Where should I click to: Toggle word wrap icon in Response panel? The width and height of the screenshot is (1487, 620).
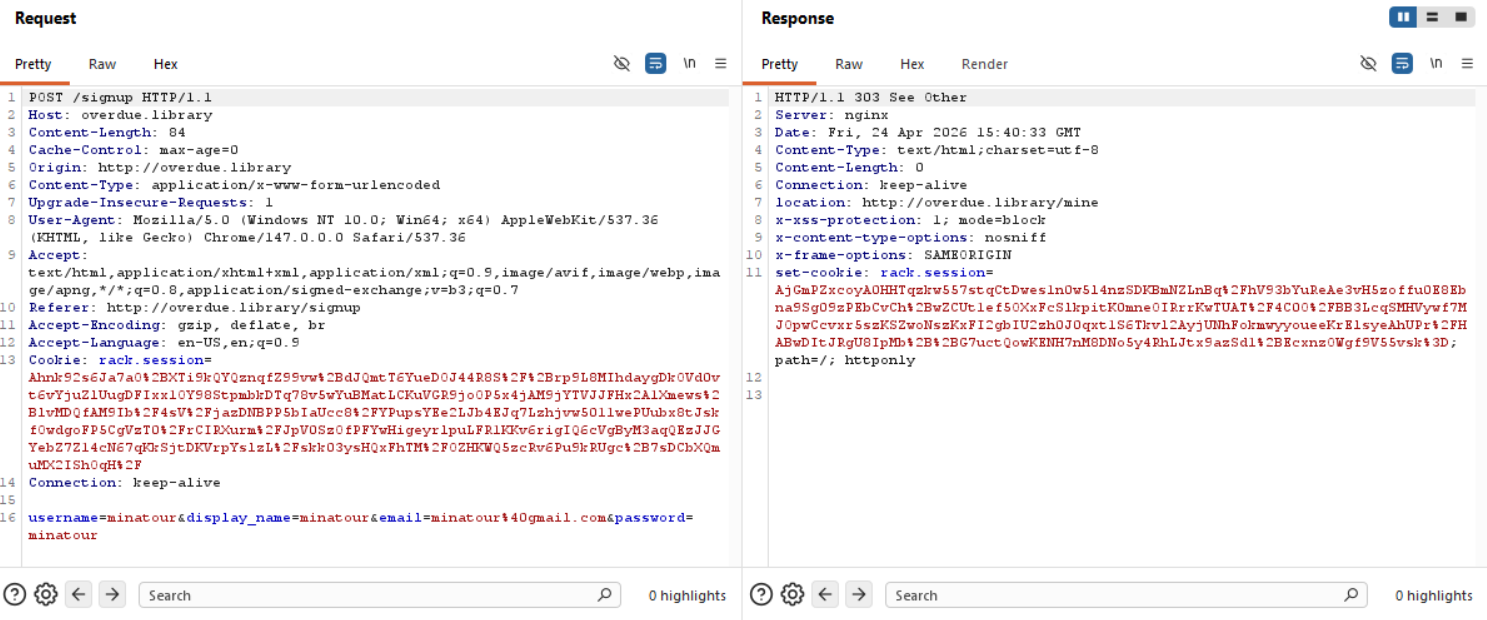[1403, 64]
